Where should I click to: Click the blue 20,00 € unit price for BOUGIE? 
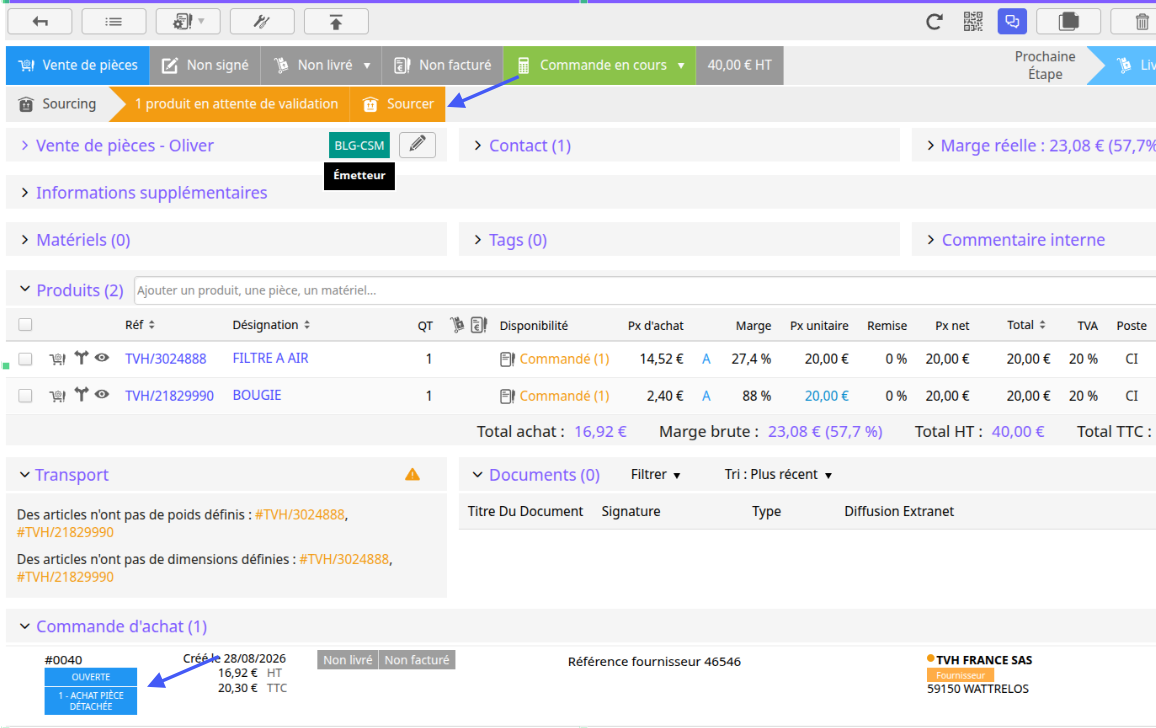826,396
